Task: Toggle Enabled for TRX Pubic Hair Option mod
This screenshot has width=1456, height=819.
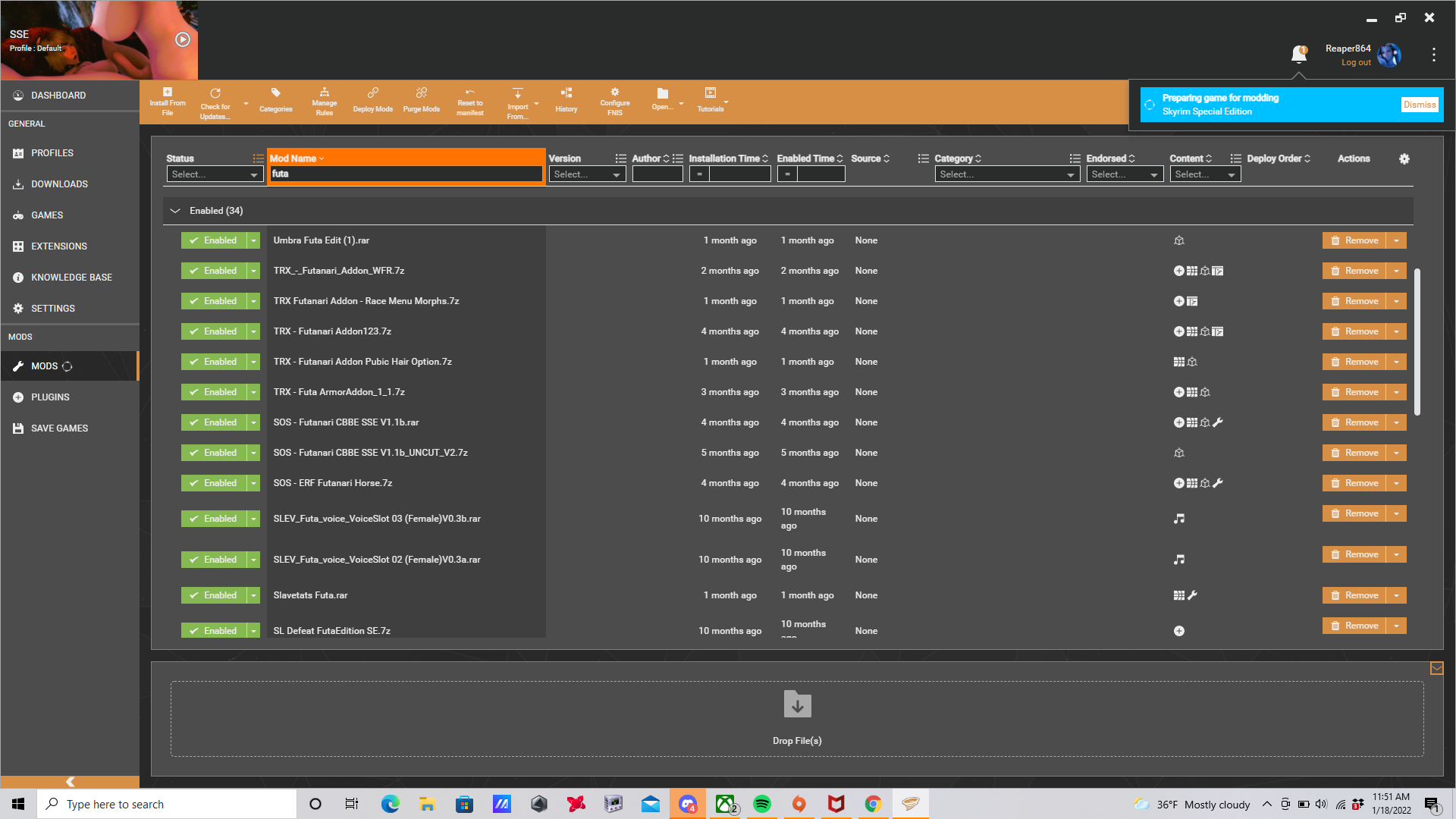Action: coord(214,362)
